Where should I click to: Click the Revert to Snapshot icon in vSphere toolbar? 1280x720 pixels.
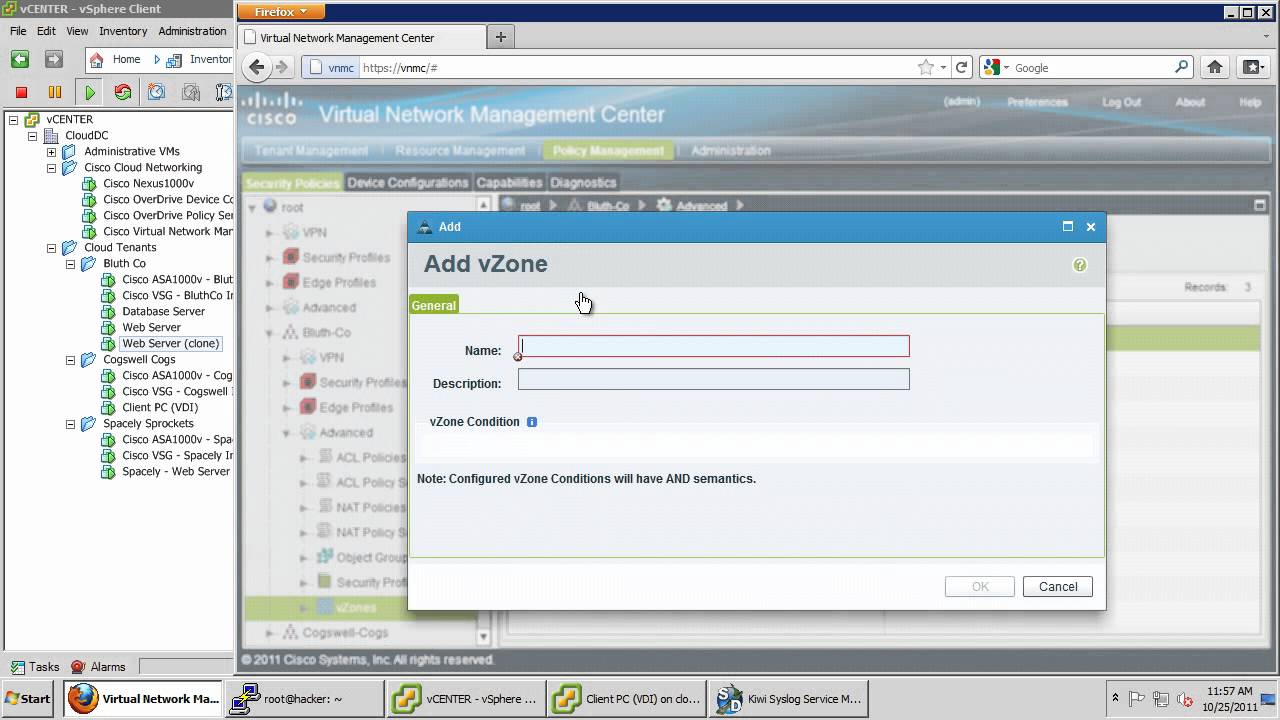coord(191,92)
